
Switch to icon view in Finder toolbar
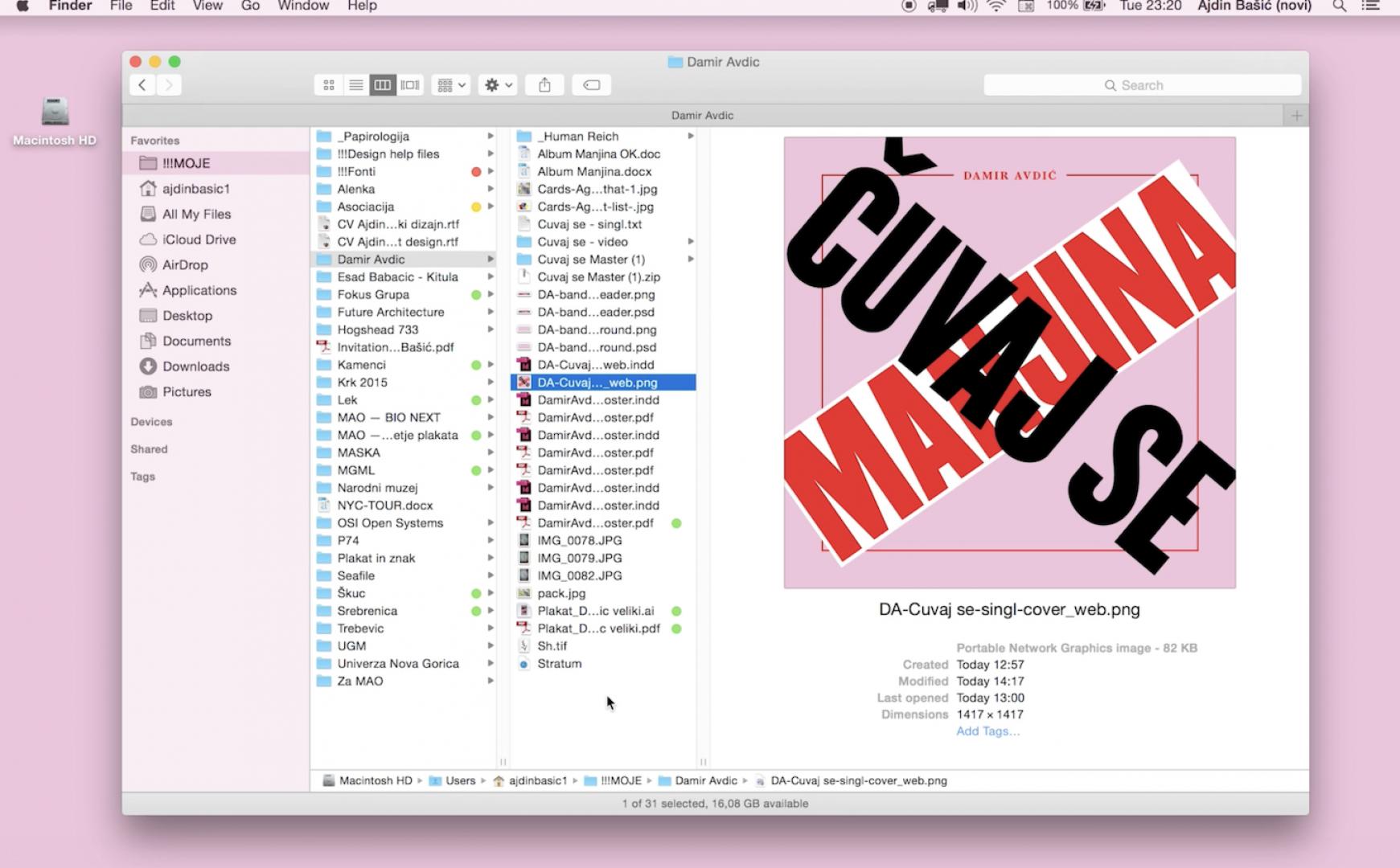pos(329,85)
